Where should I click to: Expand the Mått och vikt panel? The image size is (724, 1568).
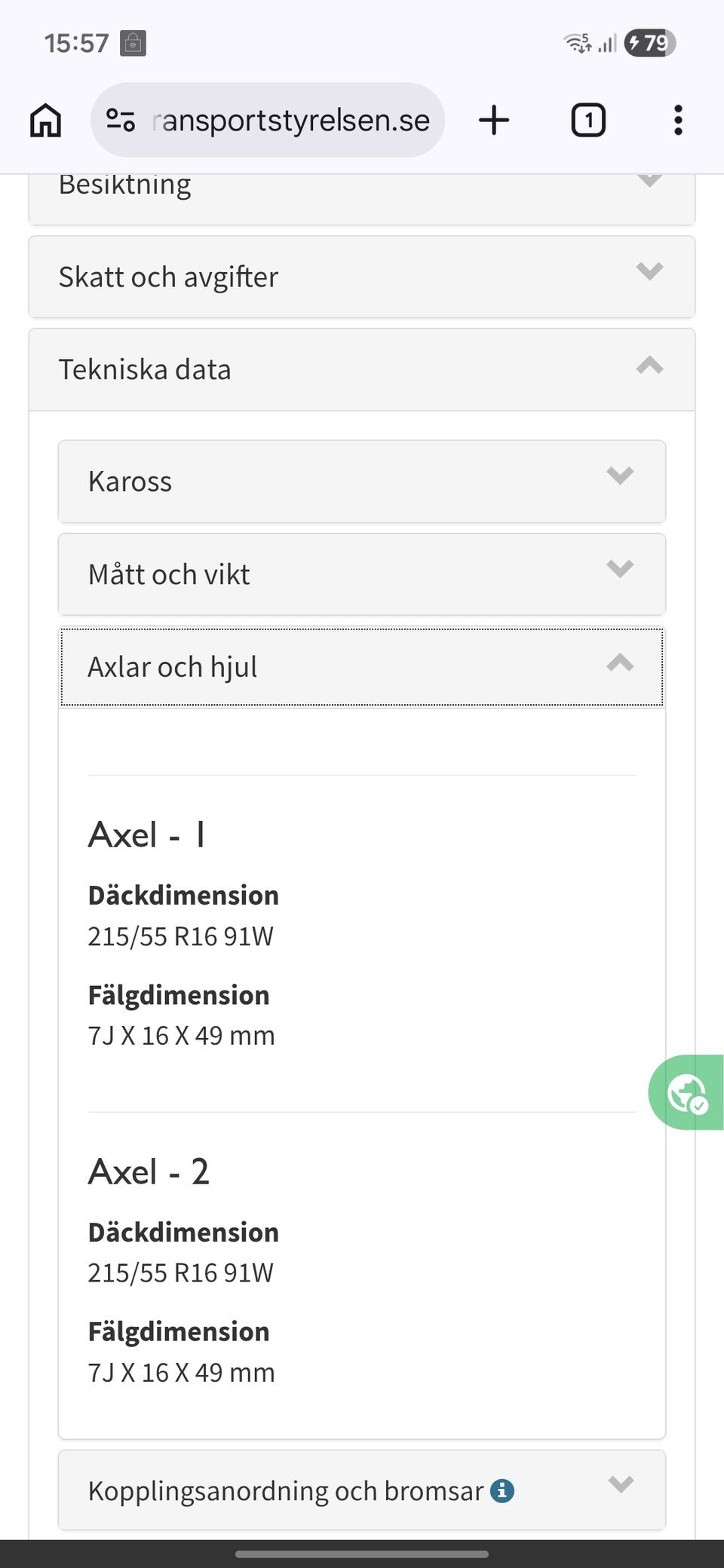[362, 574]
